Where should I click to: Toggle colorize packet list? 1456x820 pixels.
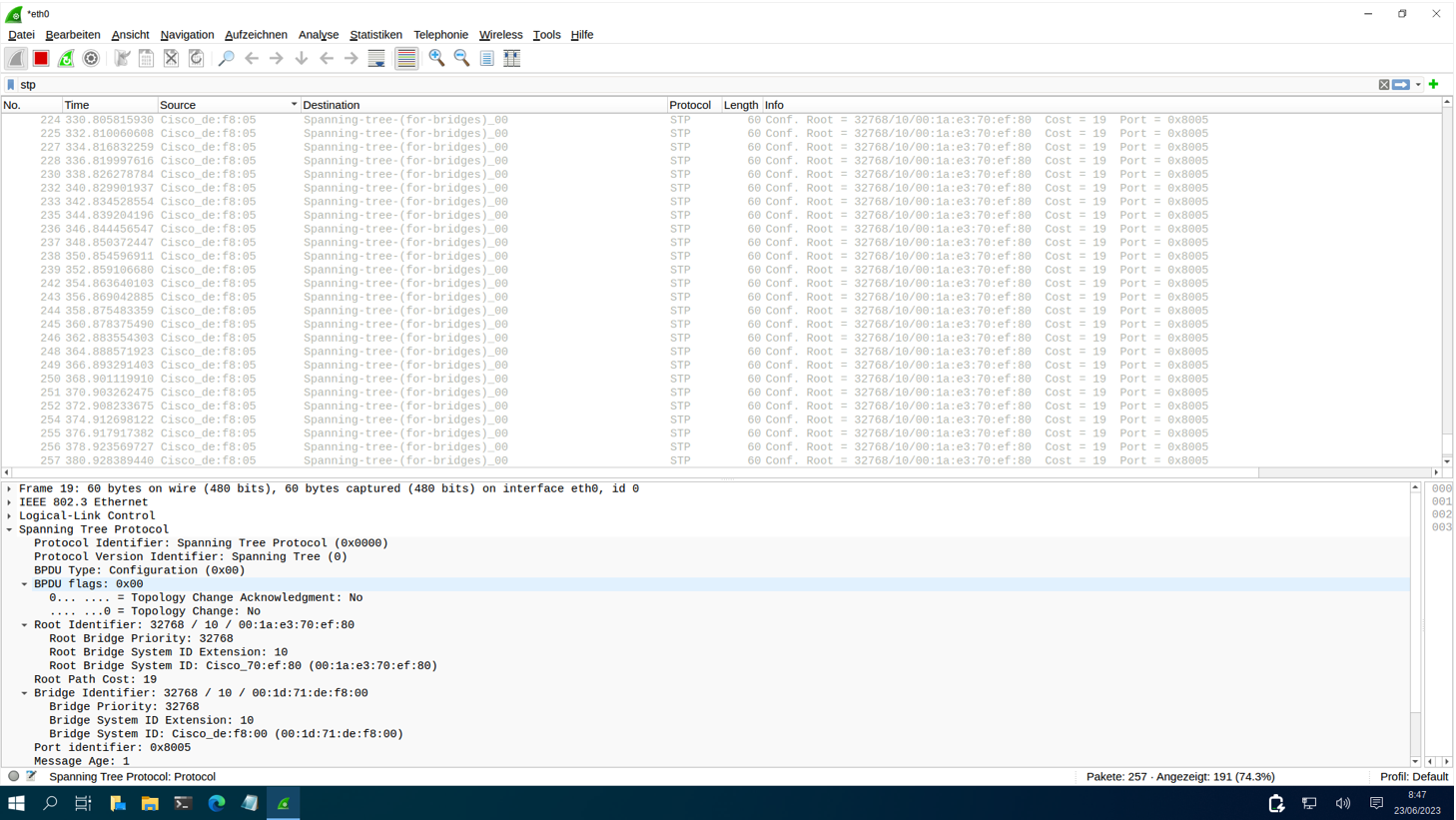[x=405, y=58]
